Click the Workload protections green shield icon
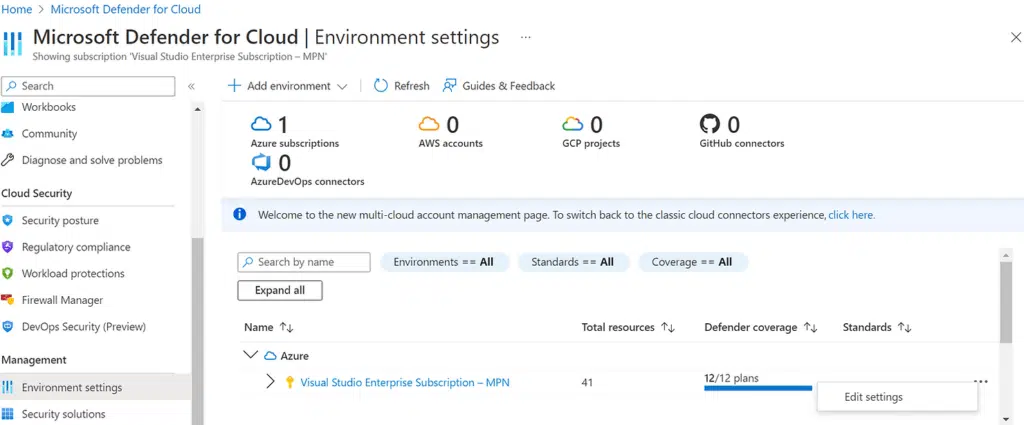The width and height of the screenshot is (1024, 425). click(8, 274)
